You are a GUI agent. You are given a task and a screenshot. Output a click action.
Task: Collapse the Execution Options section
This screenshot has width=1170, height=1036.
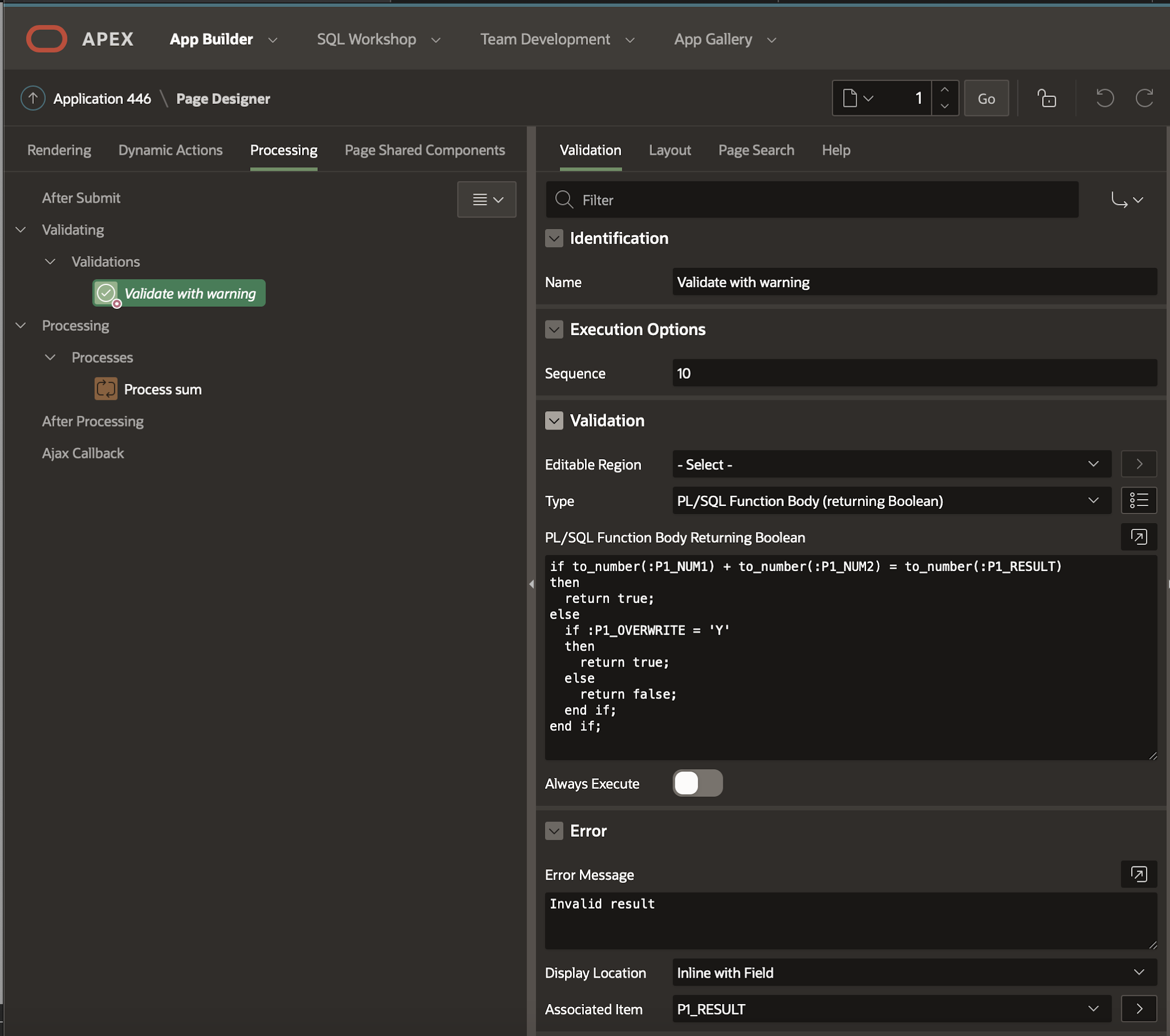click(554, 330)
